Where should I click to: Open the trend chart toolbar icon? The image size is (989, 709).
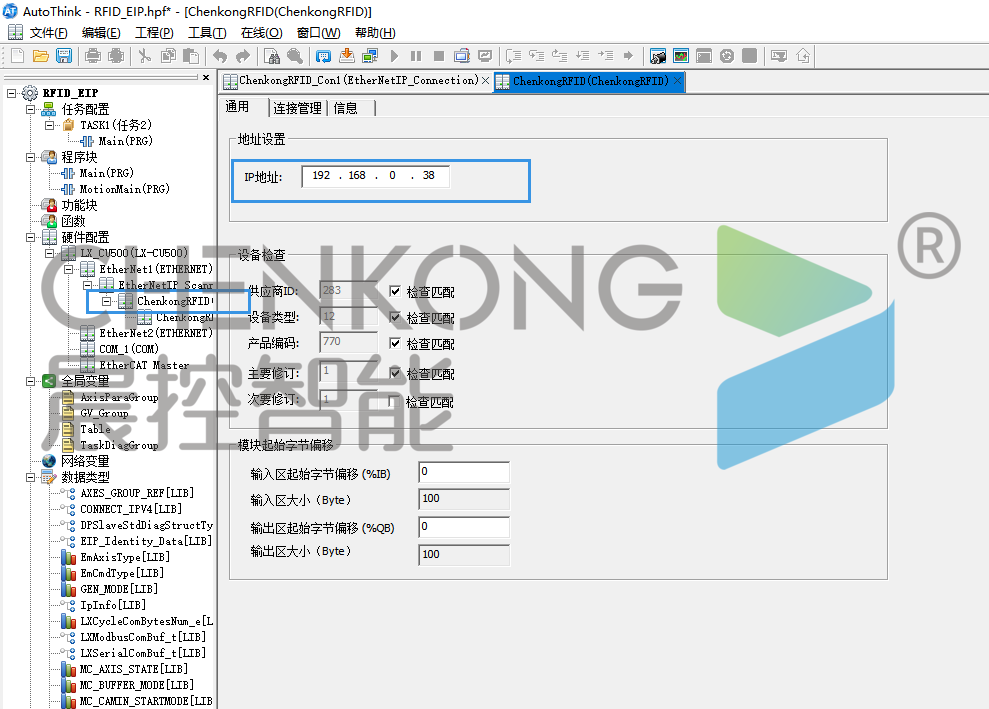pos(681,56)
